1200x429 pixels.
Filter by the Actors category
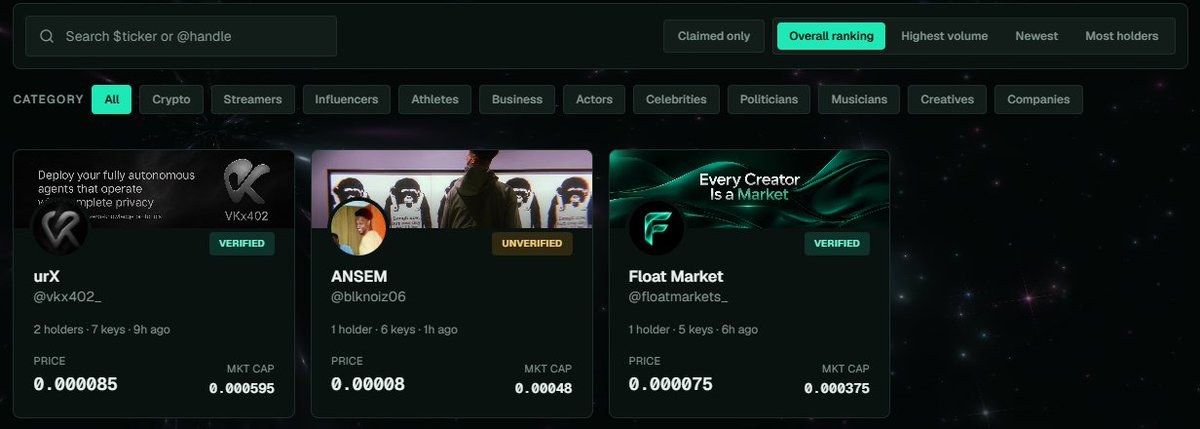coord(594,99)
